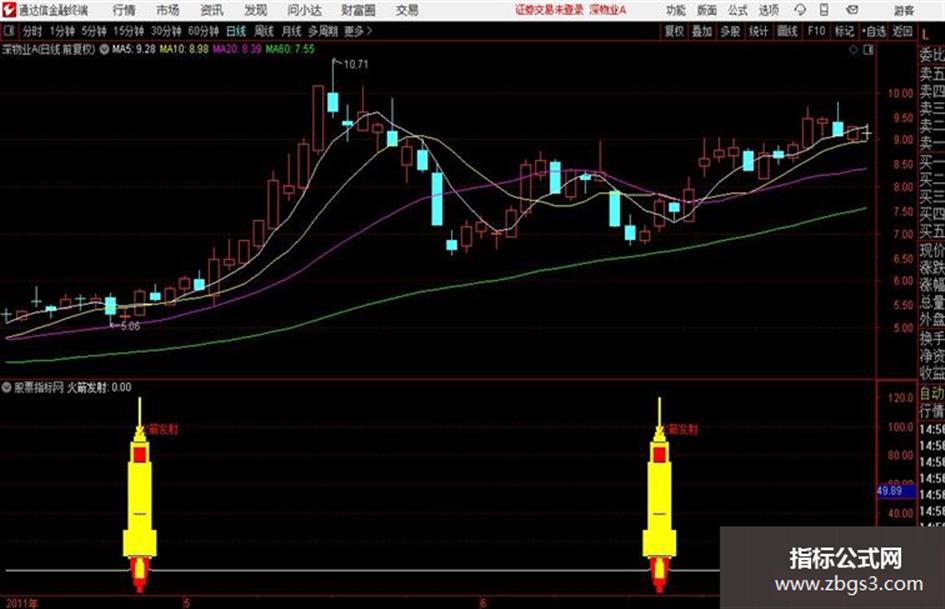Toggle the left panel icon beside 分时

click(9, 31)
